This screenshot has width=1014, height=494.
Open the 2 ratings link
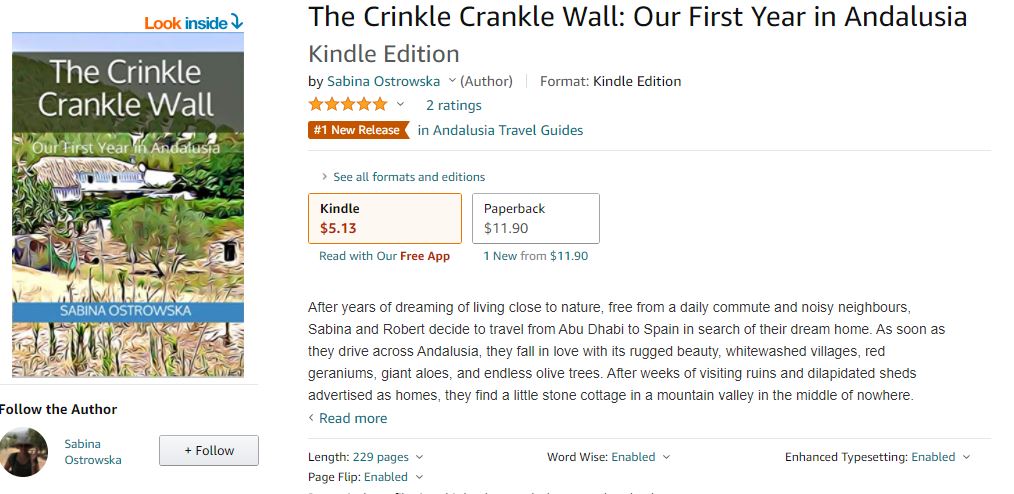pos(453,105)
